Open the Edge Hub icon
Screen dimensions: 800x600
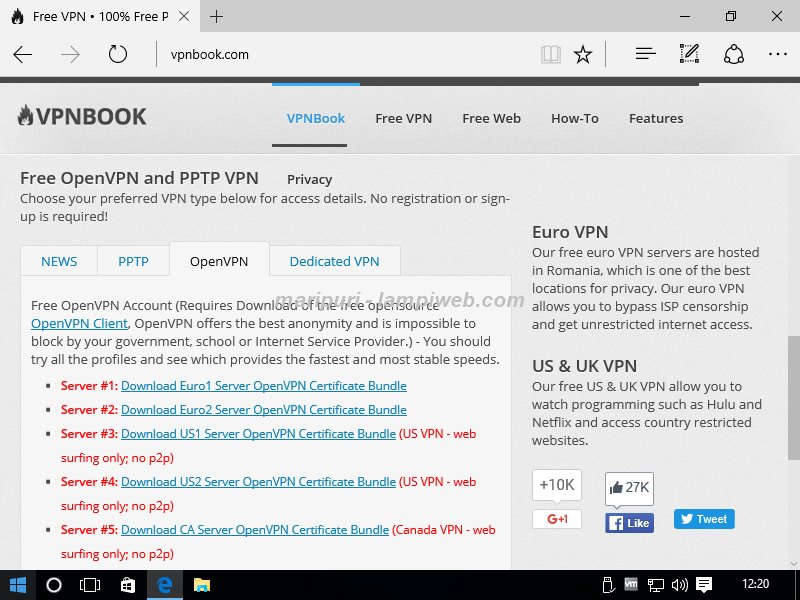click(645, 54)
